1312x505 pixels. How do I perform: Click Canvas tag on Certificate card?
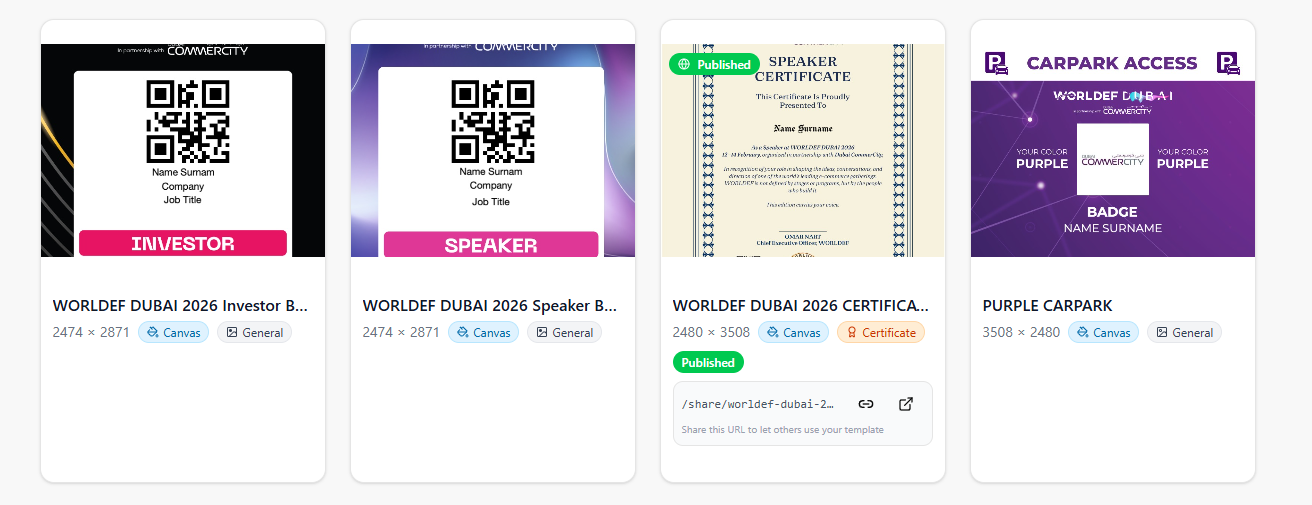pyautogui.click(x=793, y=333)
